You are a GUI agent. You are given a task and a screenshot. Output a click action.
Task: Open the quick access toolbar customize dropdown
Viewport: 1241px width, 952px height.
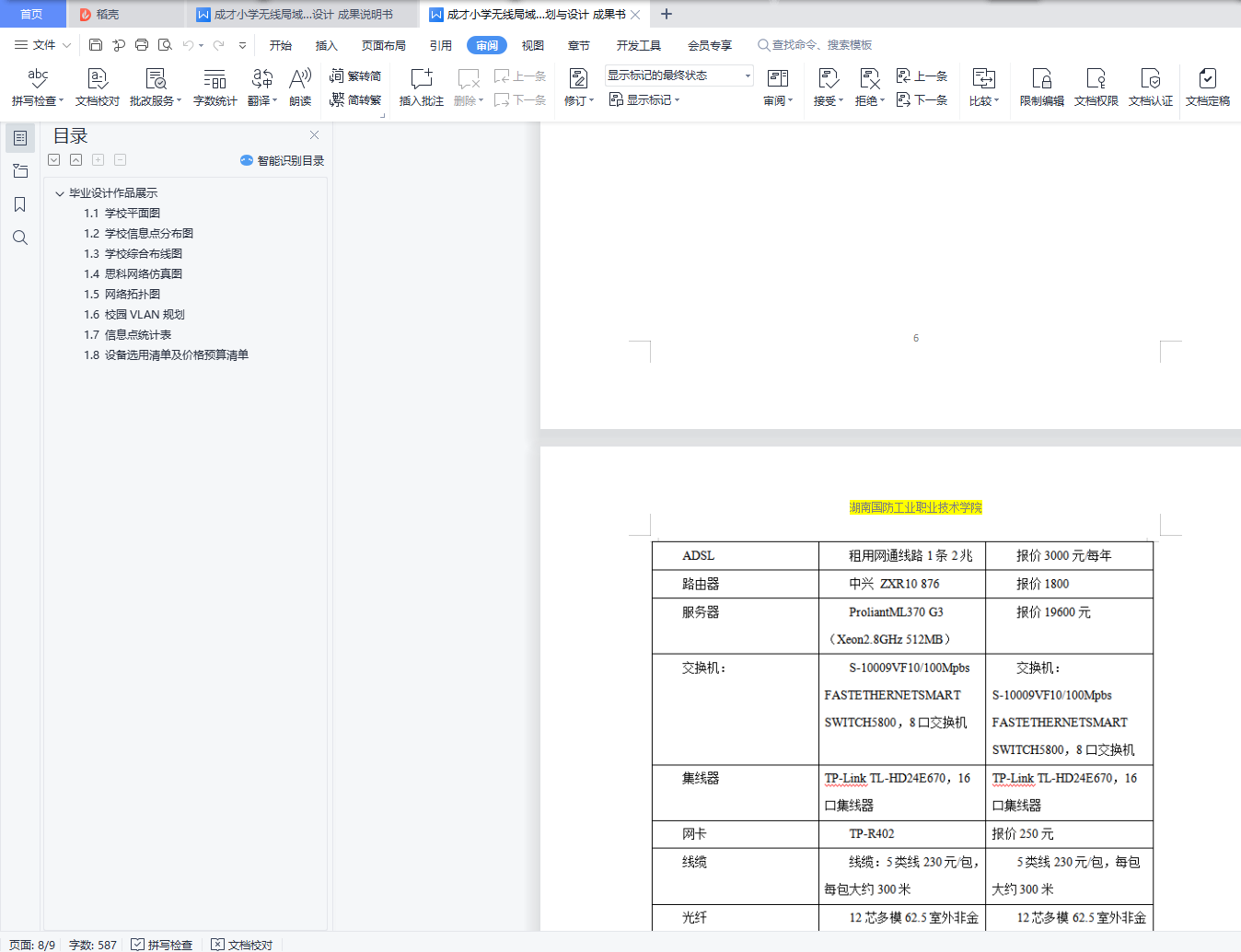click(x=242, y=44)
